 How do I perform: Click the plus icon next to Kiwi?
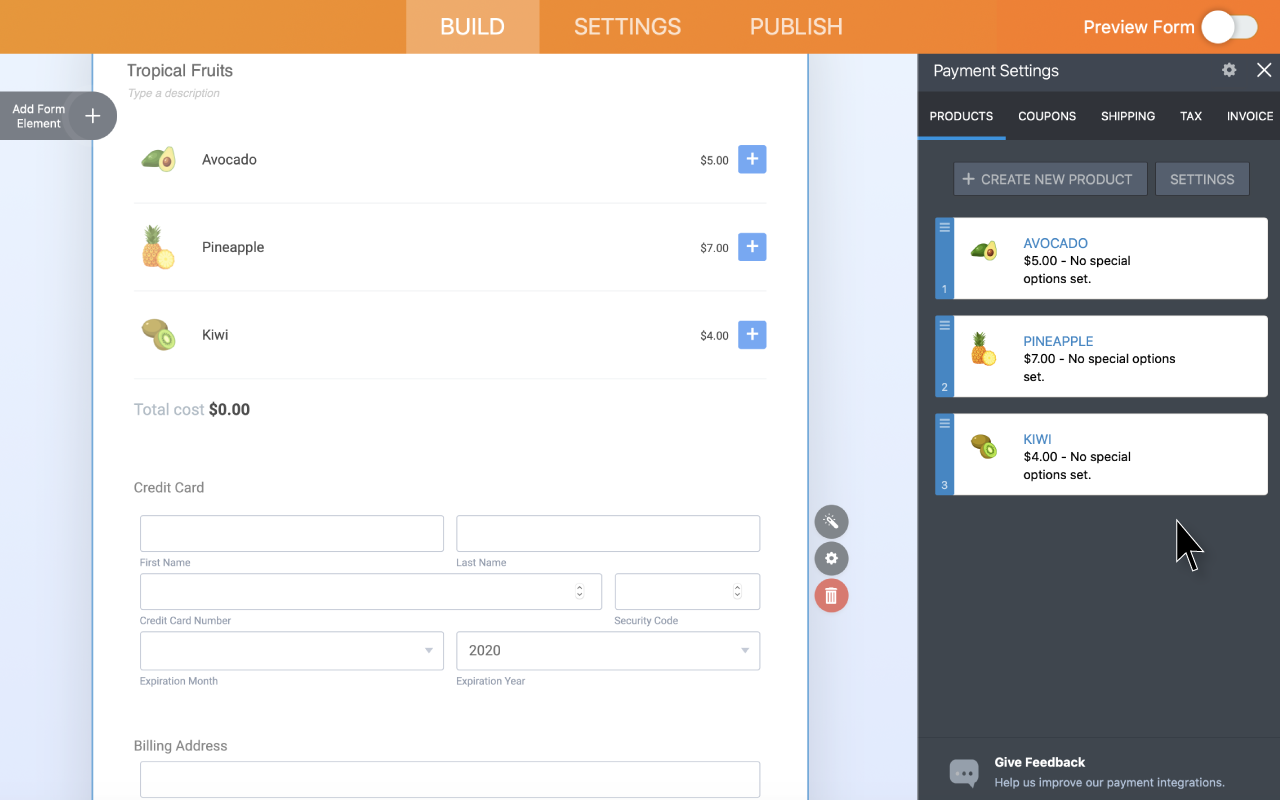(x=752, y=335)
